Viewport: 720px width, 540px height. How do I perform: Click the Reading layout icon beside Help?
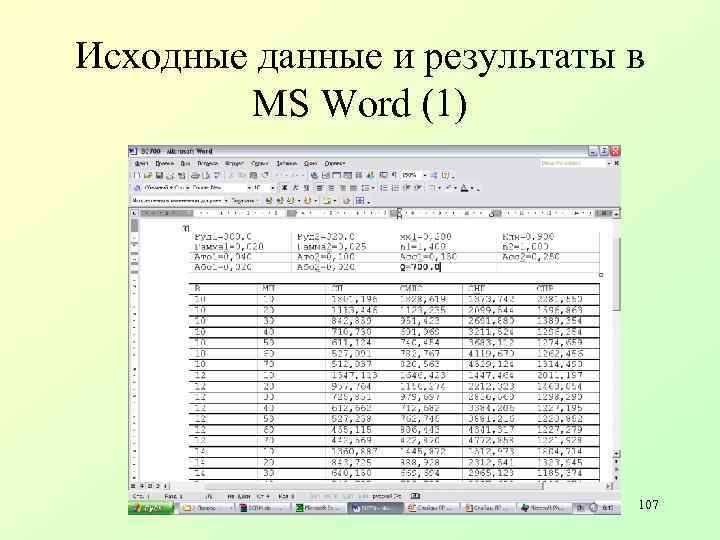(445, 175)
